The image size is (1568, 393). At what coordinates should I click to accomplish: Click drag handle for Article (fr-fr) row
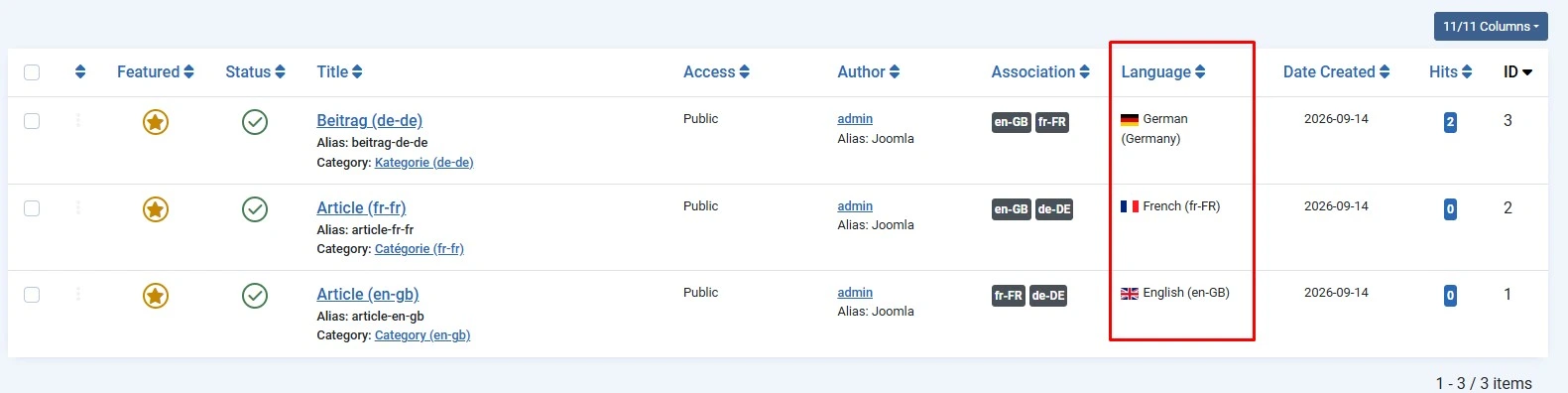coord(78,207)
